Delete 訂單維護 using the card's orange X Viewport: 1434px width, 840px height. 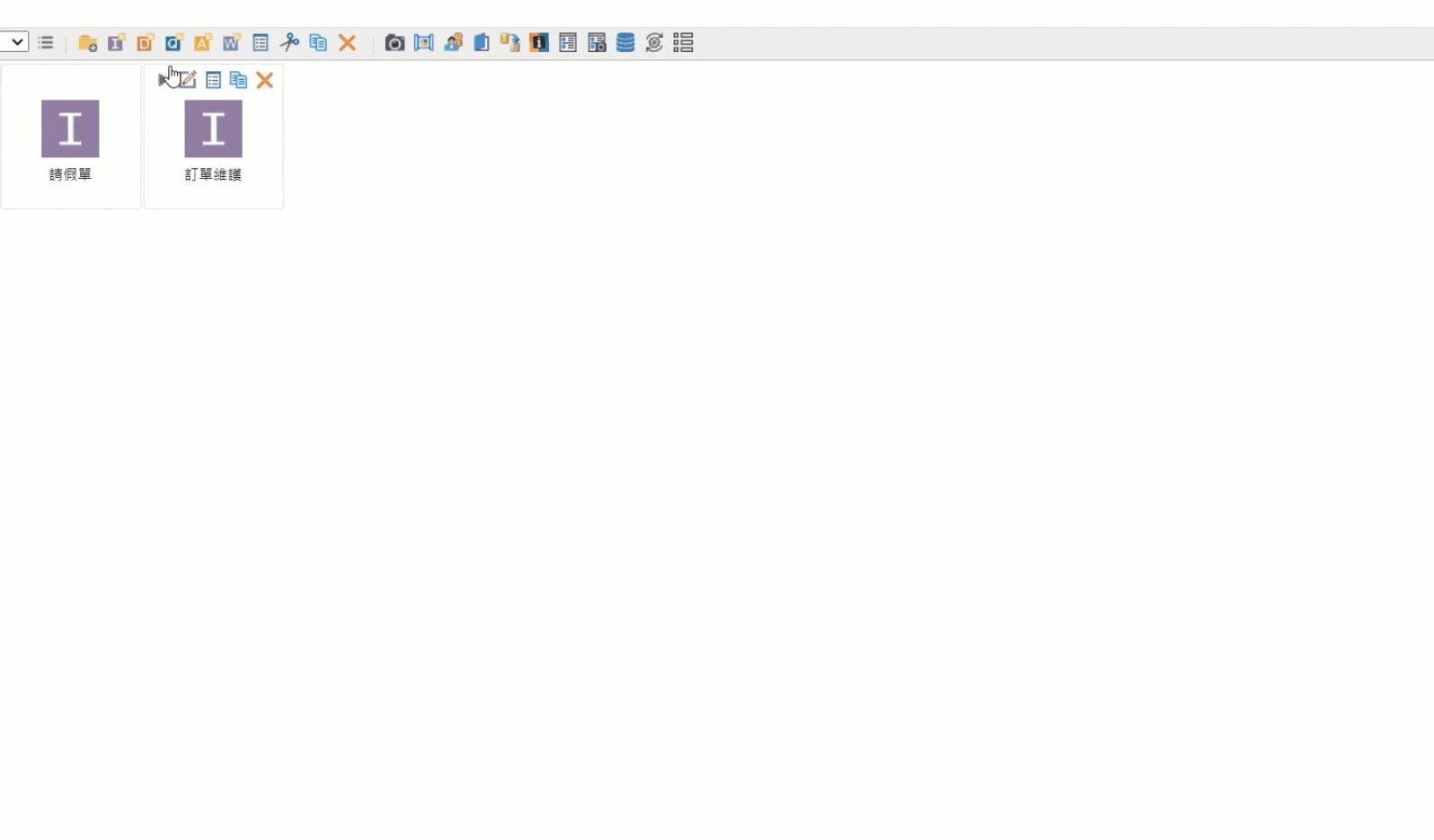click(x=264, y=80)
